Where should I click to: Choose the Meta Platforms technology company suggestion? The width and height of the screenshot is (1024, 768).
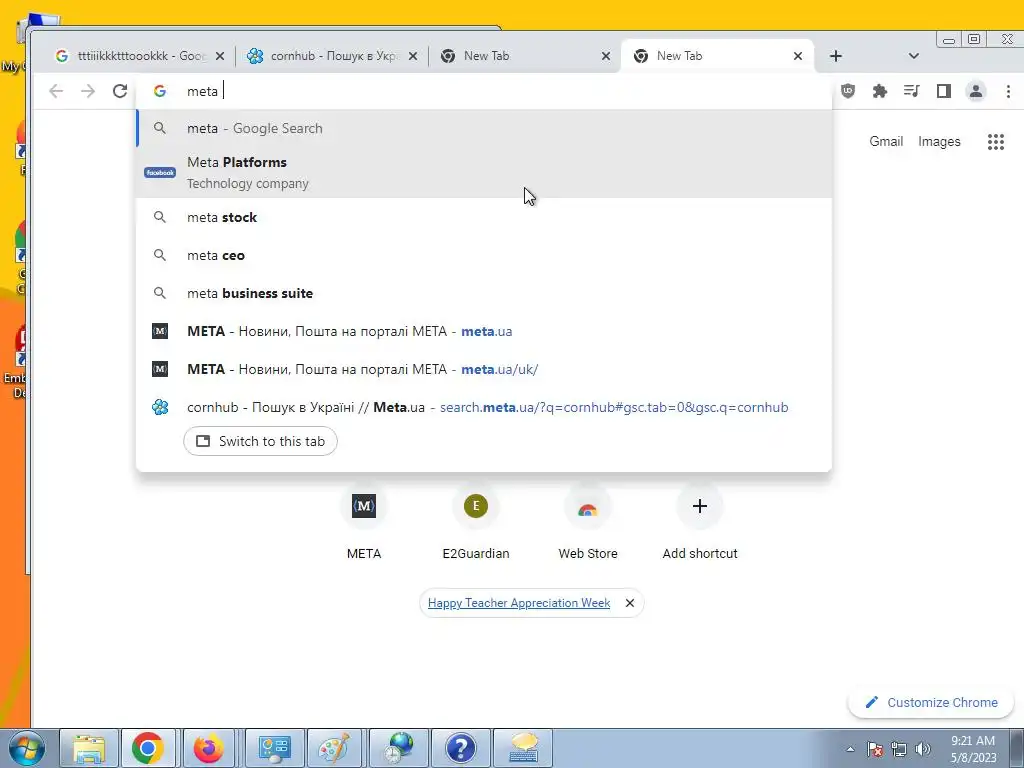[483, 172]
